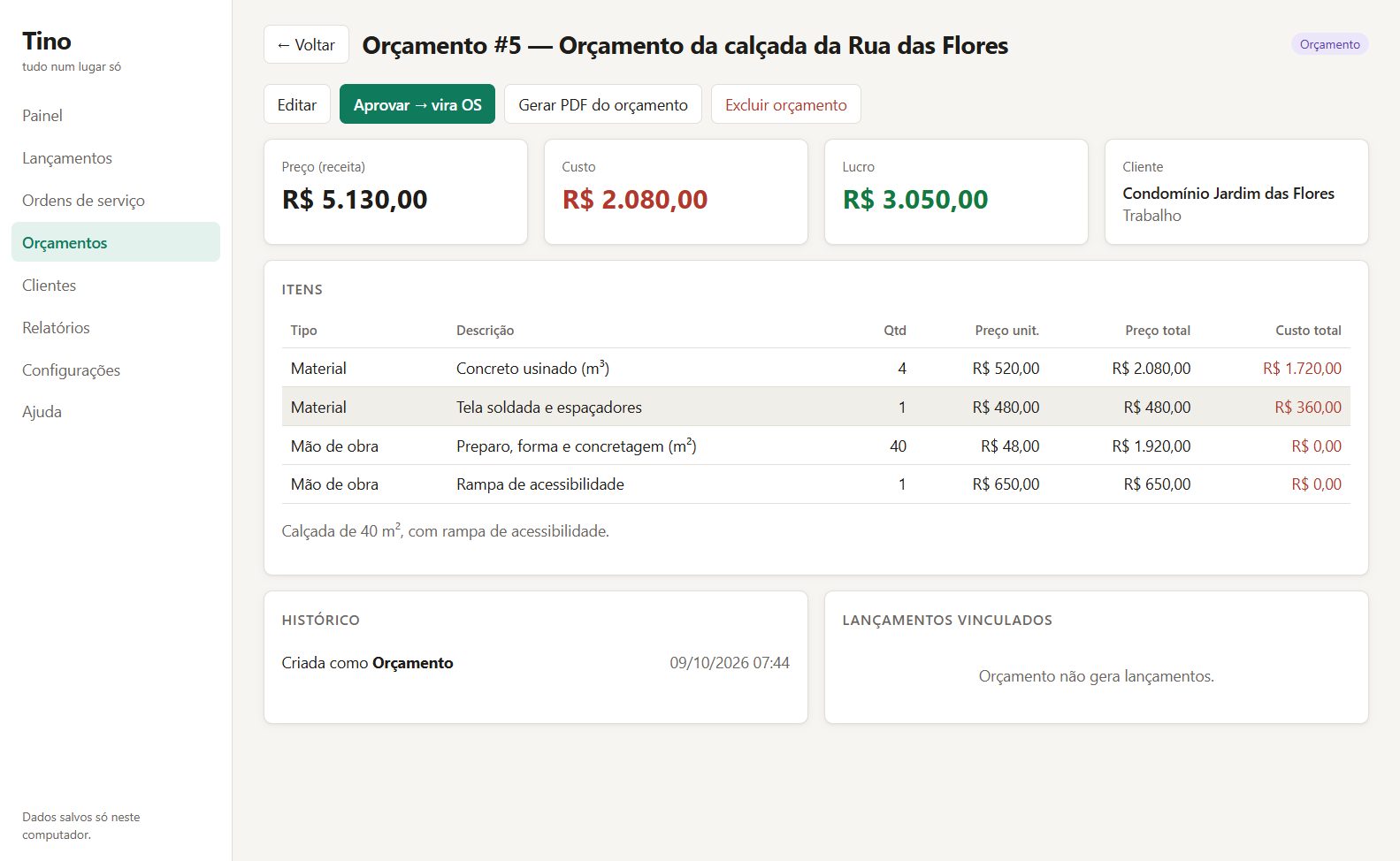Click the Qtd column header
The height and width of the screenshot is (861, 1400).
tap(895, 331)
